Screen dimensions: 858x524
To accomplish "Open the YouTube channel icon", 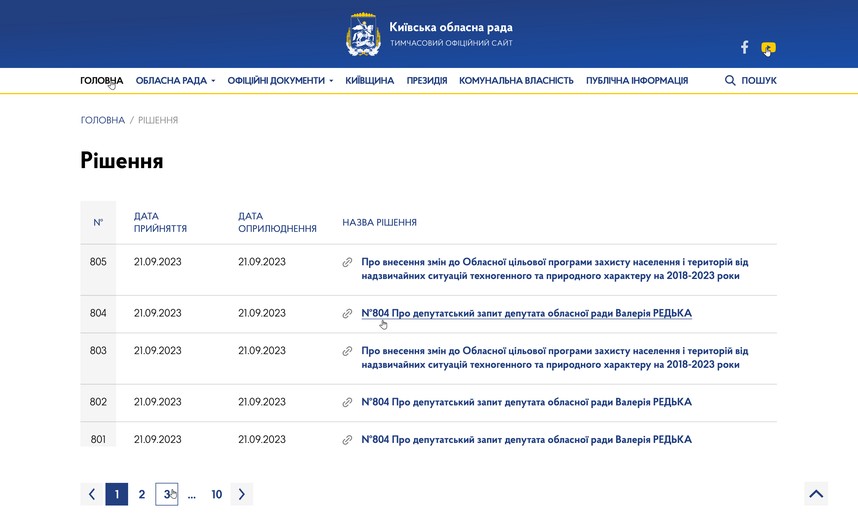I will (x=768, y=48).
